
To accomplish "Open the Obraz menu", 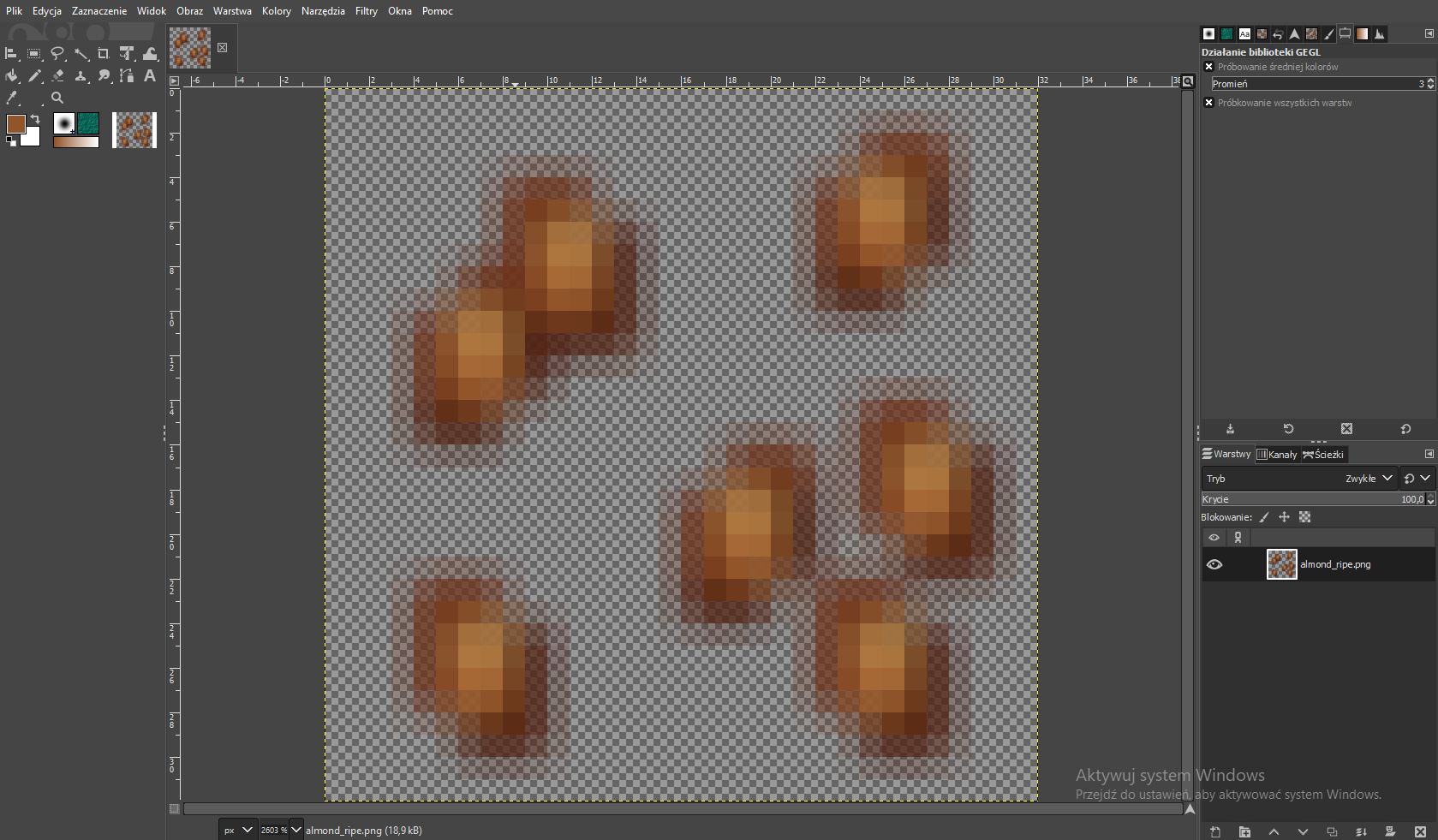I will [x=190, y=11].
